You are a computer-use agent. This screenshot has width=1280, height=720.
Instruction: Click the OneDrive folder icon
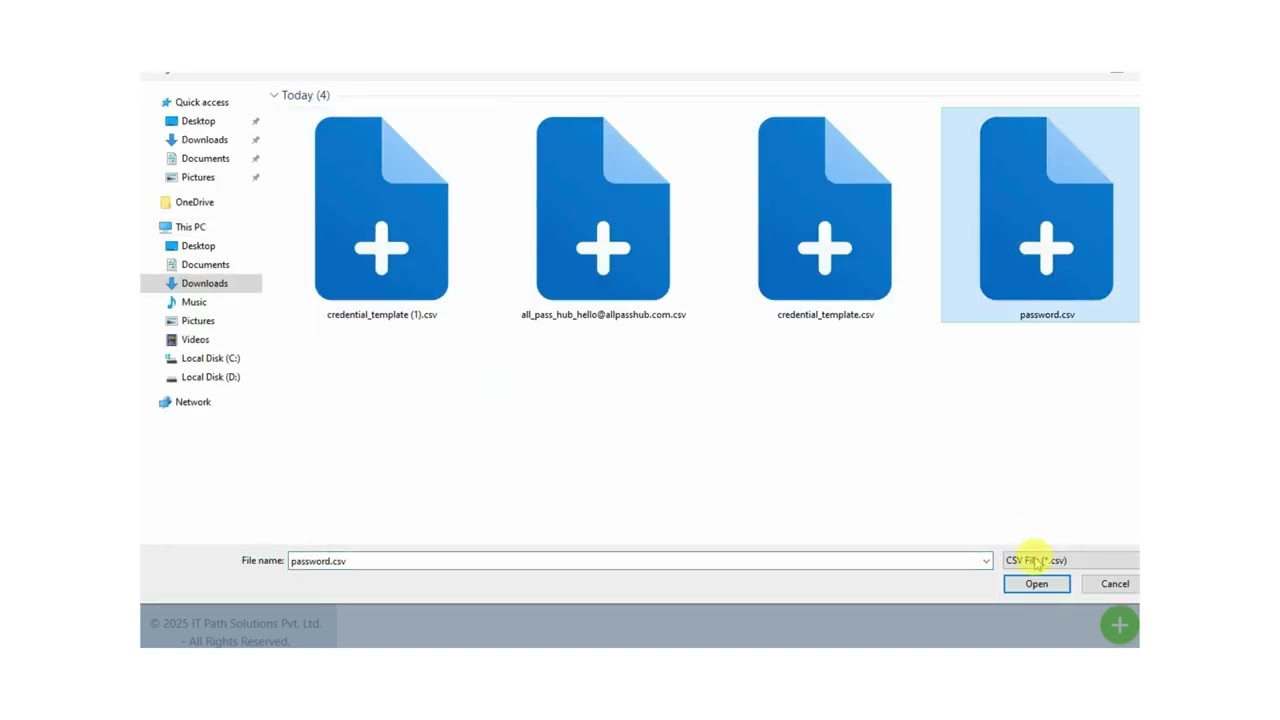point(166,202)
